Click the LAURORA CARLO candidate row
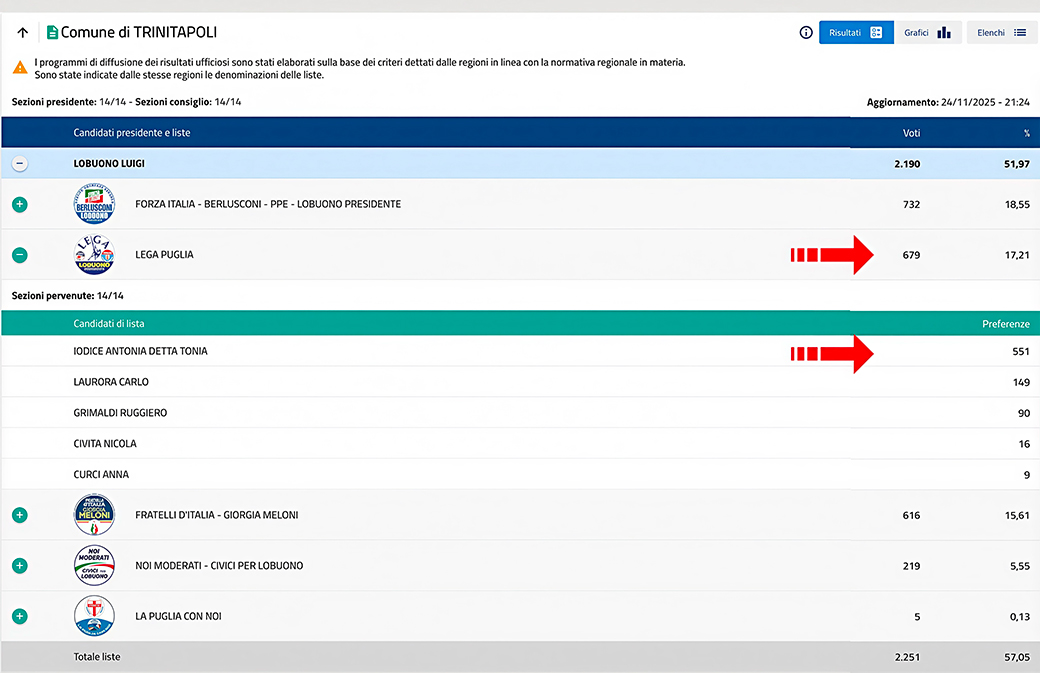1040x673 pixels. tap(111, 382)
